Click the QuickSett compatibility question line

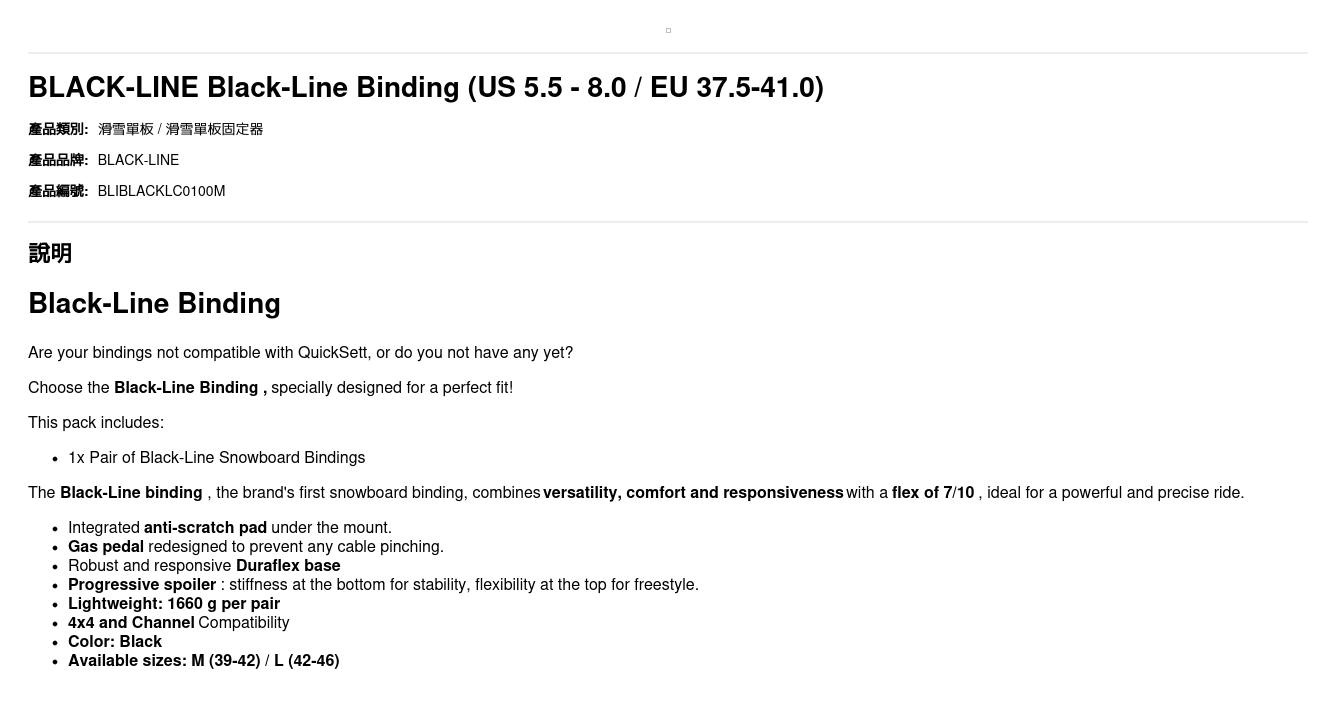click(x=300, y=353)
